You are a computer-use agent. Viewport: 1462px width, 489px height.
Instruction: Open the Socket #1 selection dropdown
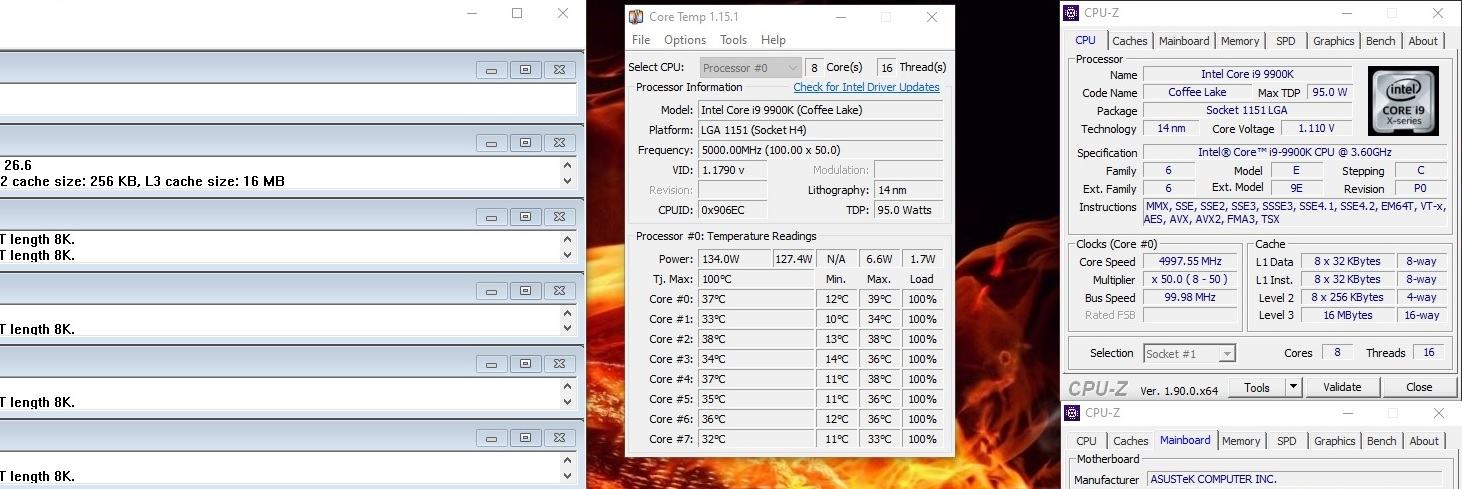point(1189,353)
